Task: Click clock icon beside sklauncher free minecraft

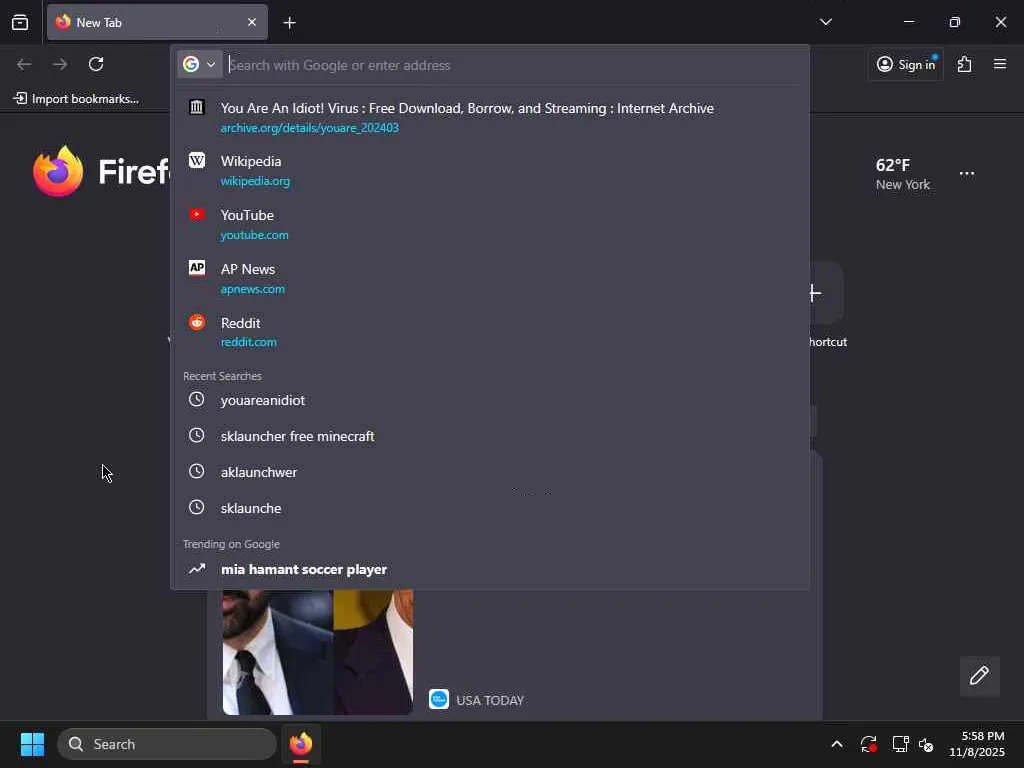Action: point(197,435)
